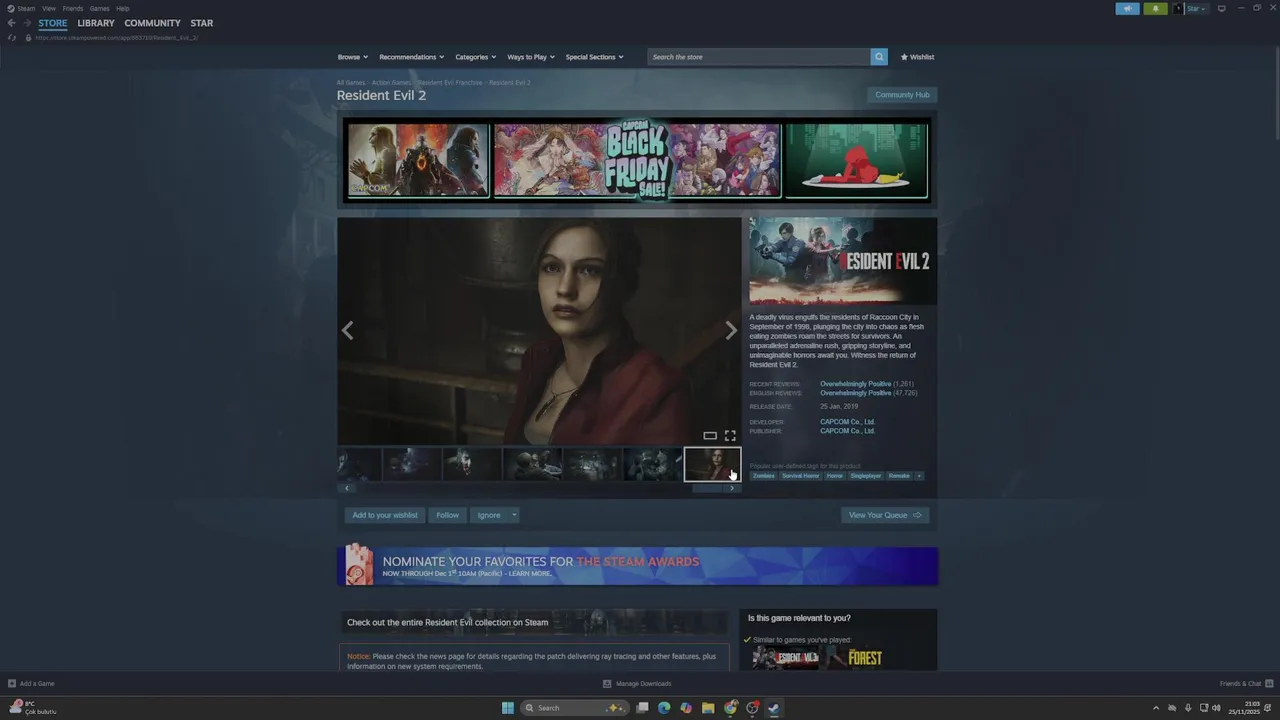Open the Star account dropdown

(x=1196, y=8)
